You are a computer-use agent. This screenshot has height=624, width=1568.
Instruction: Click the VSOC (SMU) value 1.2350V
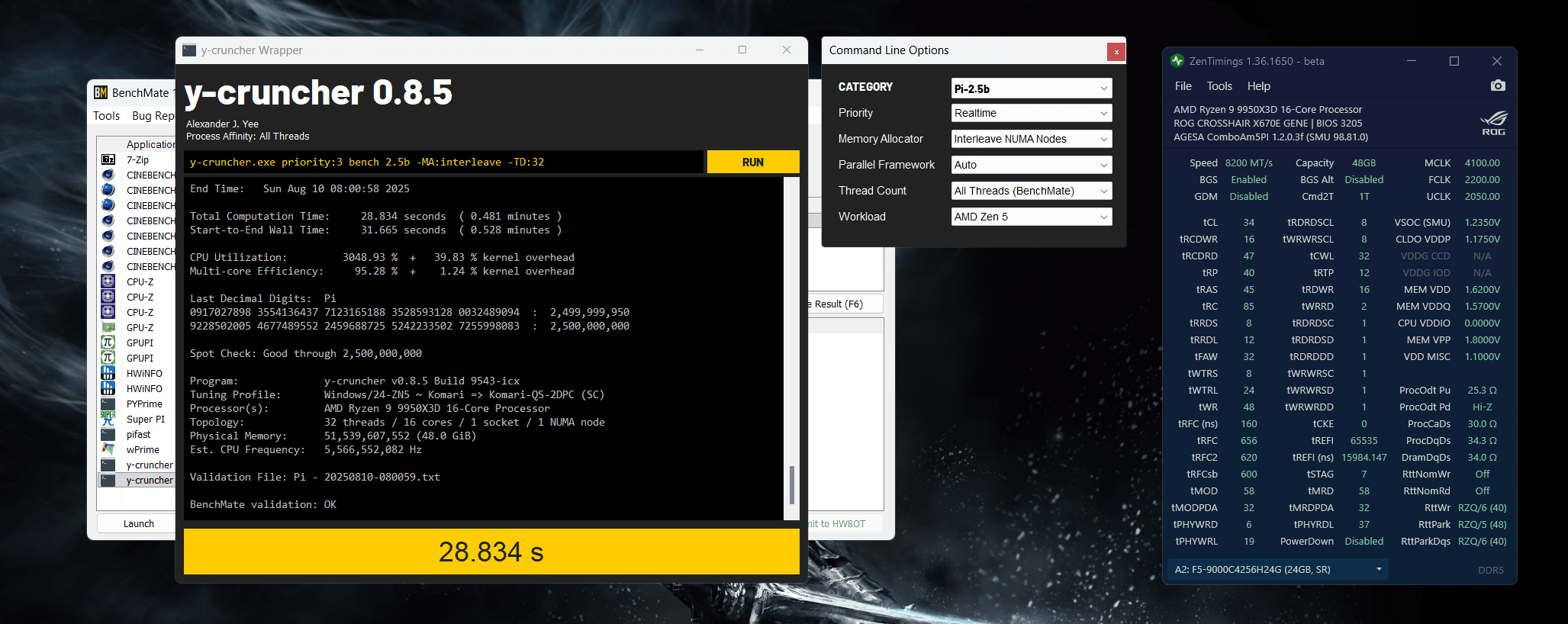click(1482, 222)
